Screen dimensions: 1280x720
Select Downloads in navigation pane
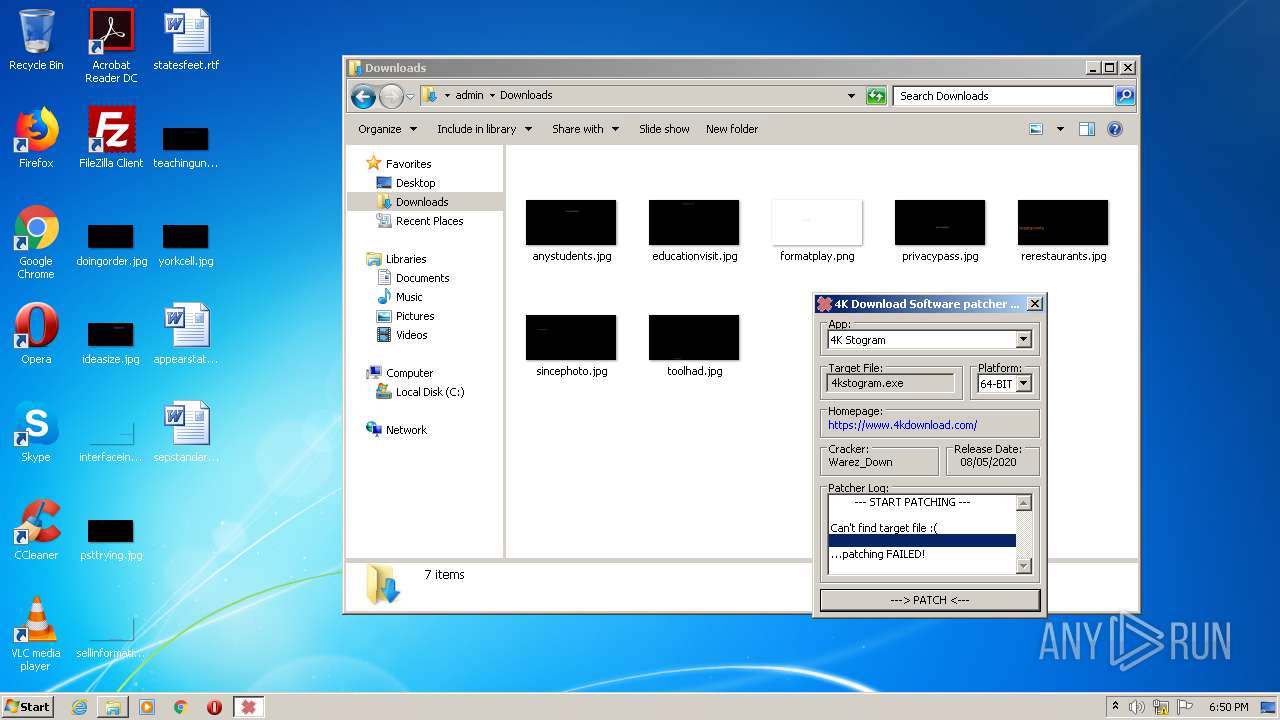421,202
